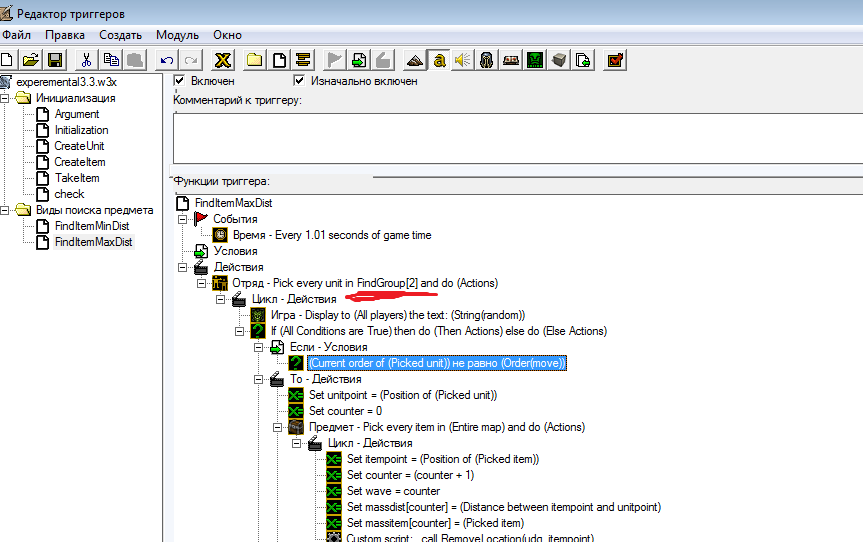863x542 pixels.
Task: Open Object Manager cube icon
Action: coord(559,60)
